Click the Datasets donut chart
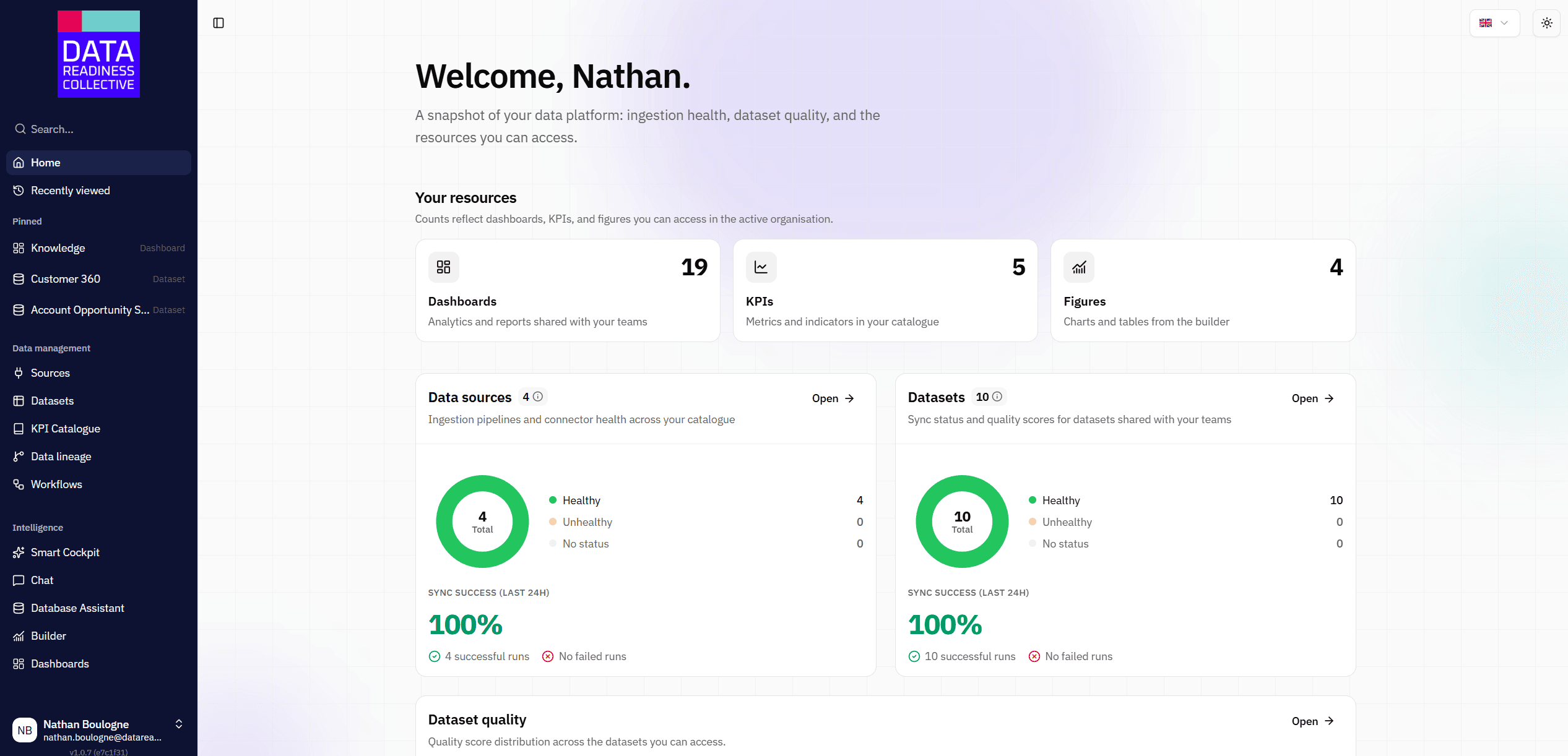This screenshot has height=756, width=1568. coord(962,522)
